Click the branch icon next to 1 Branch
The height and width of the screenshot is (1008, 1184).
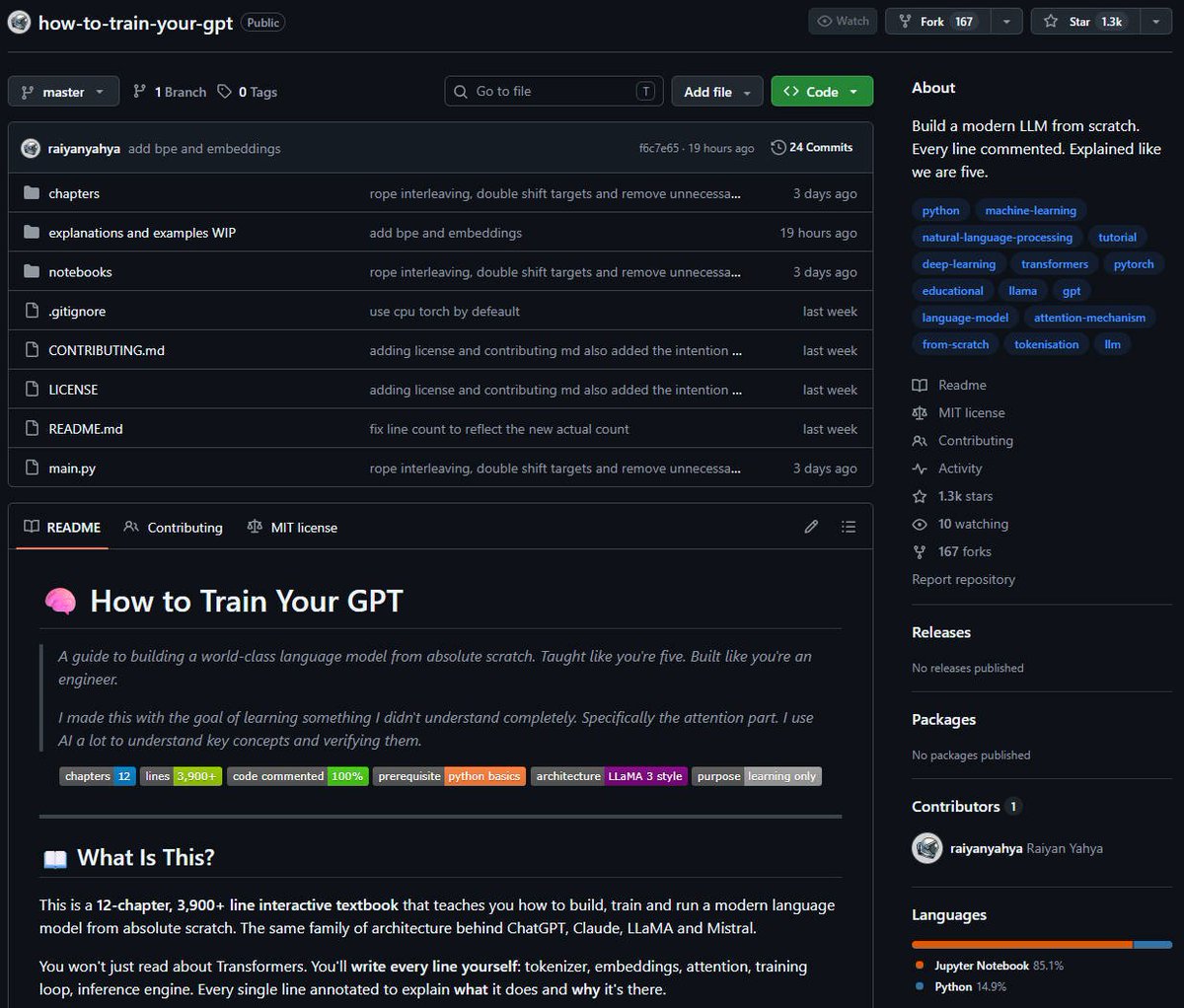[139, 92]
